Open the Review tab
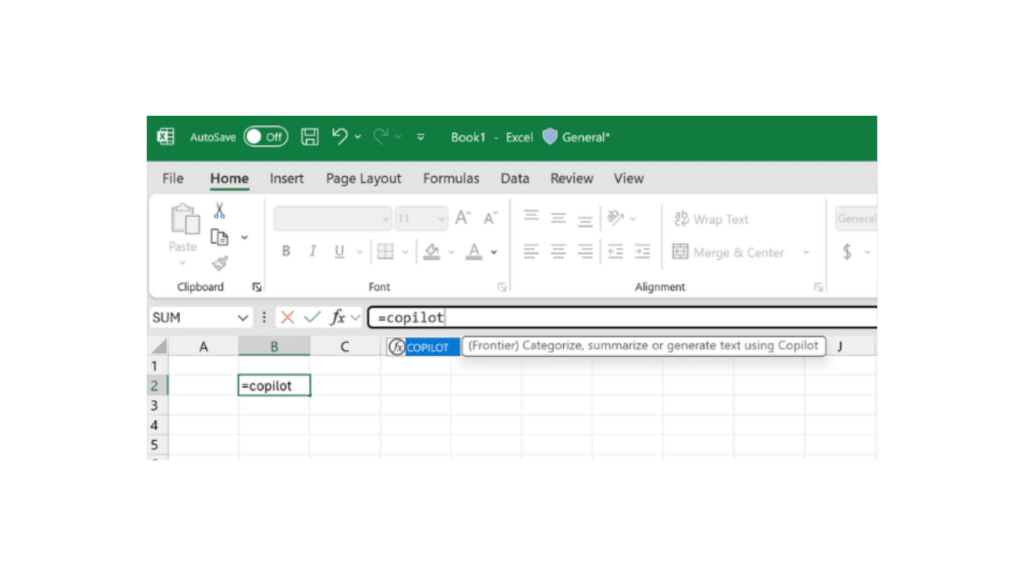The height and width of the screenshot is (576, 1024). (x=571, y=178)
